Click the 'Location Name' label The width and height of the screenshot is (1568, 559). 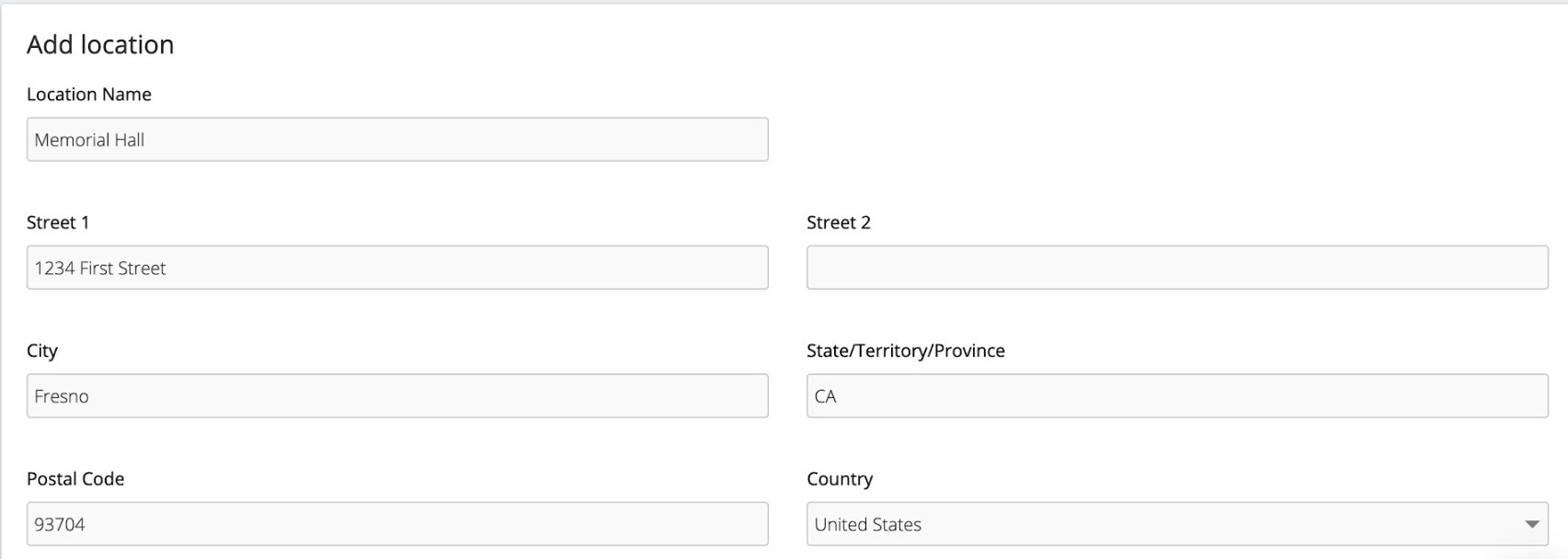click(89, 95)
